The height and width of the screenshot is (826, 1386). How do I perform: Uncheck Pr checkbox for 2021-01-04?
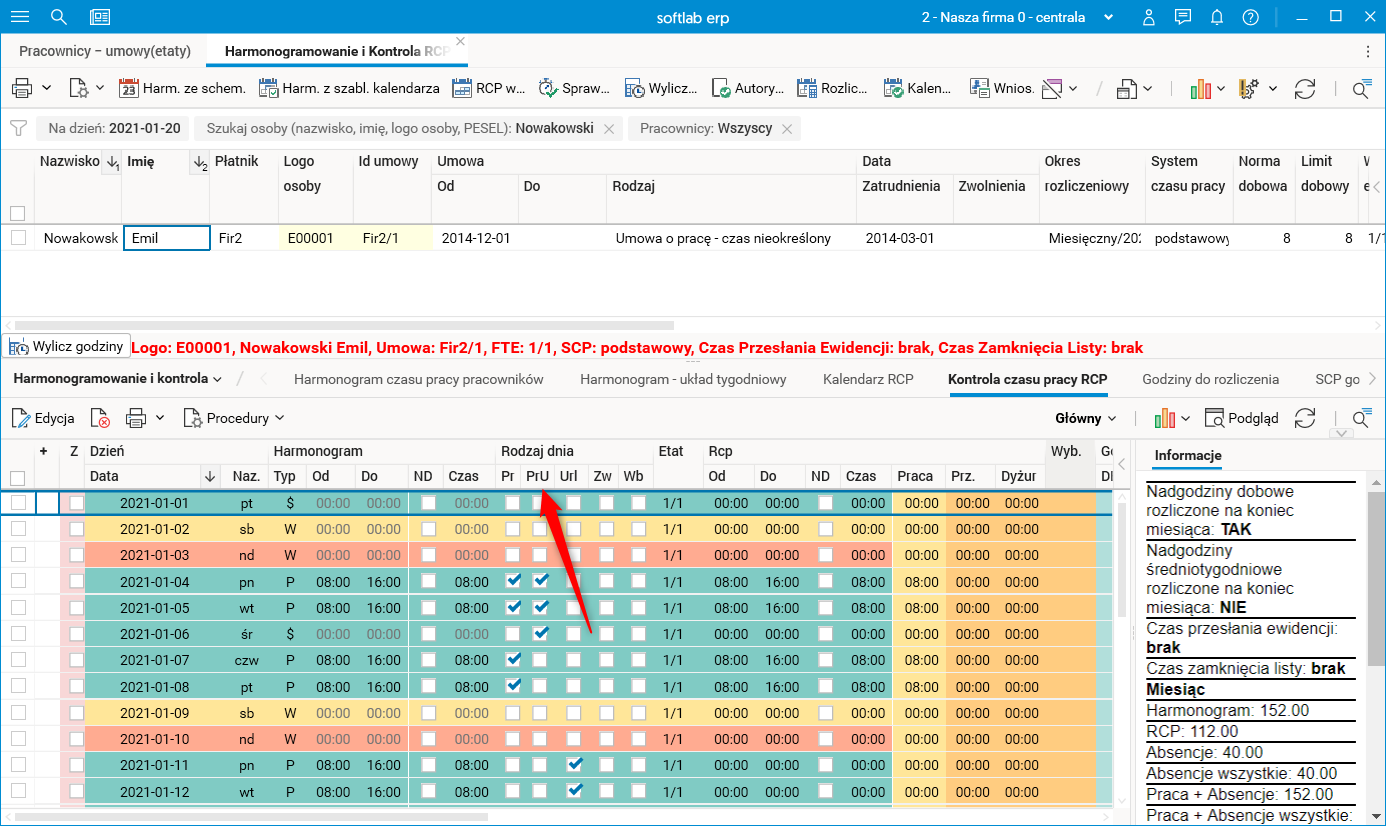513,581
